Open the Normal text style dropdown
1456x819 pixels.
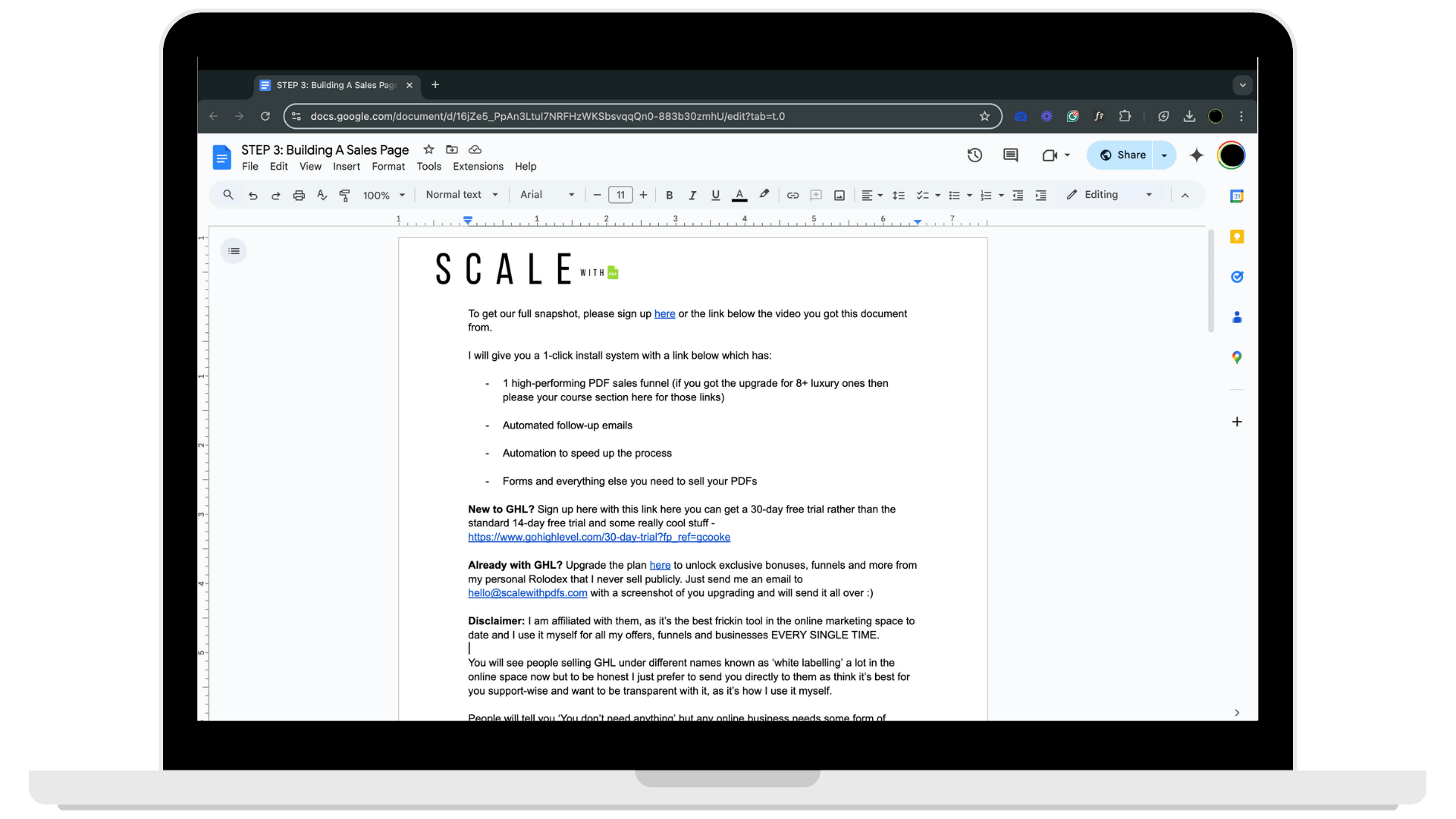(462, 195)
